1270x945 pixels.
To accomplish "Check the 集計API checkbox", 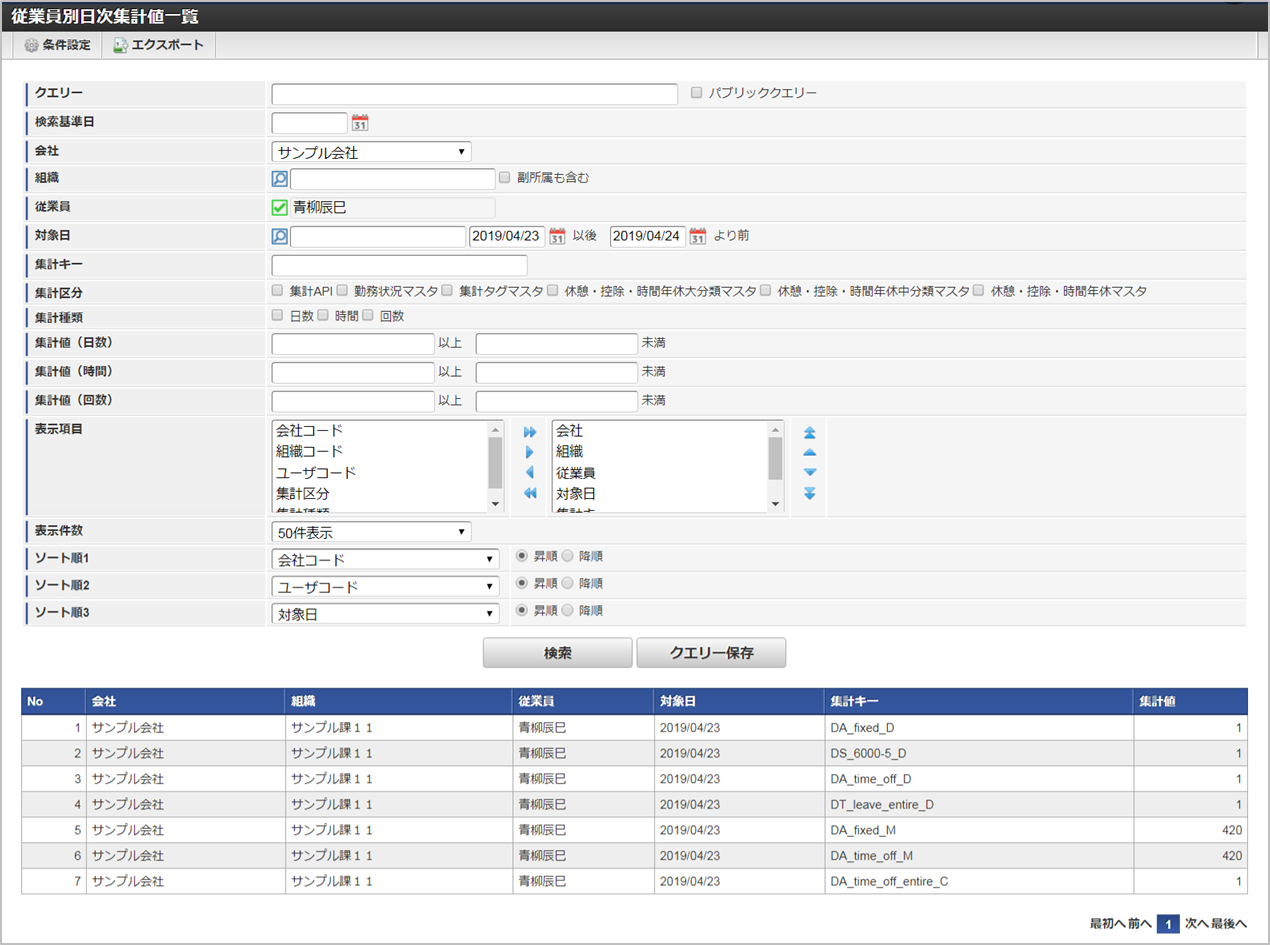I will click(x=278, y=291).
